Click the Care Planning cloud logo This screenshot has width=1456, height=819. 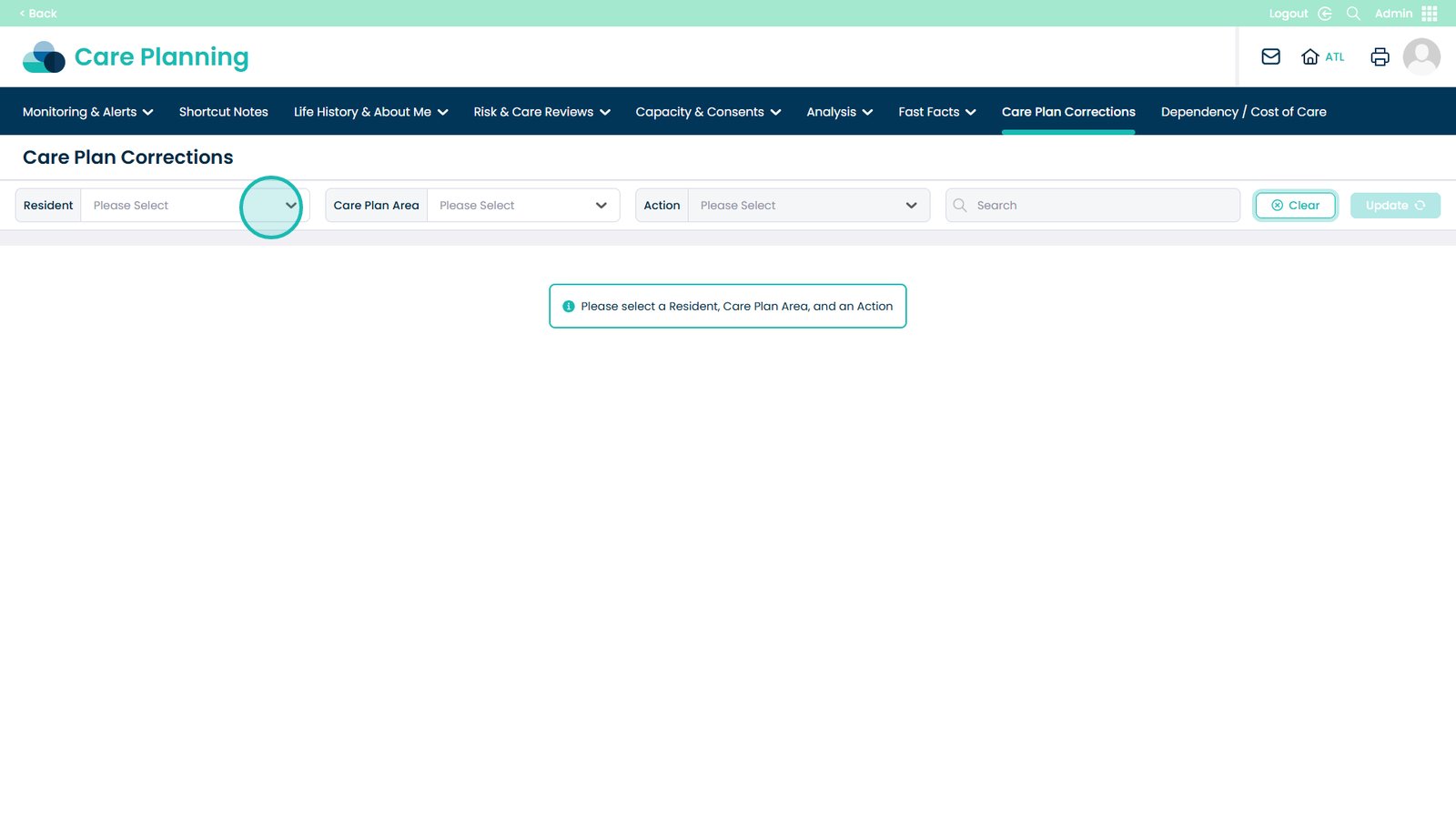tap(44, 57)
